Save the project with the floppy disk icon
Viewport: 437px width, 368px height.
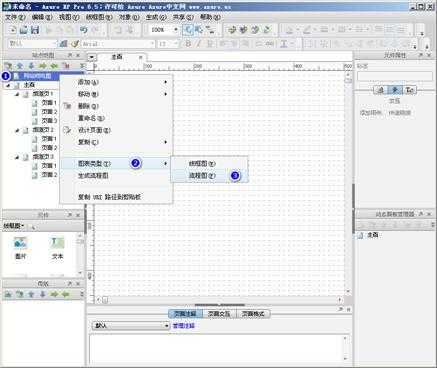click(x=35, y=30)
